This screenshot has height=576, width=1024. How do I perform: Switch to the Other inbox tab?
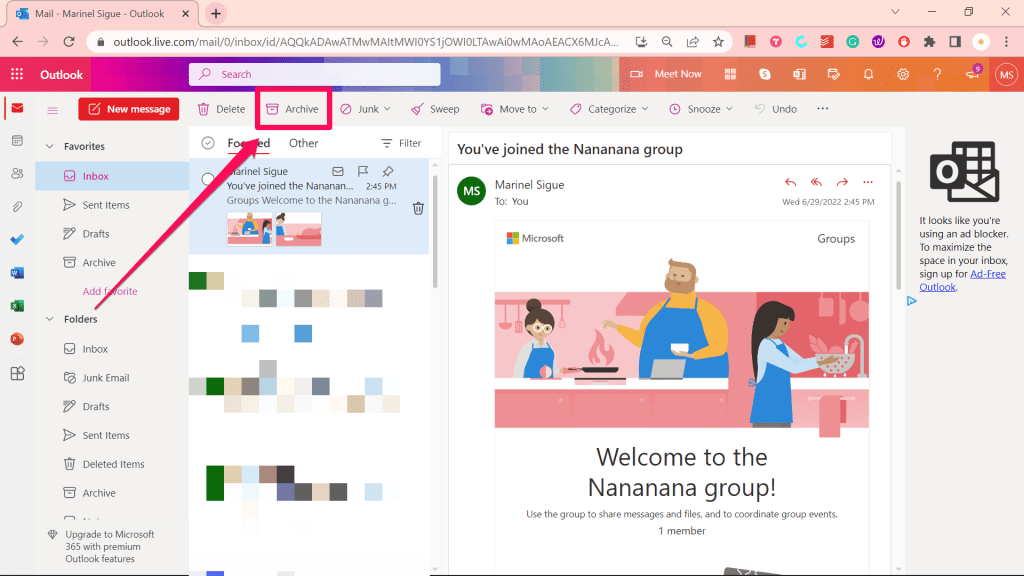click(303, 143)
